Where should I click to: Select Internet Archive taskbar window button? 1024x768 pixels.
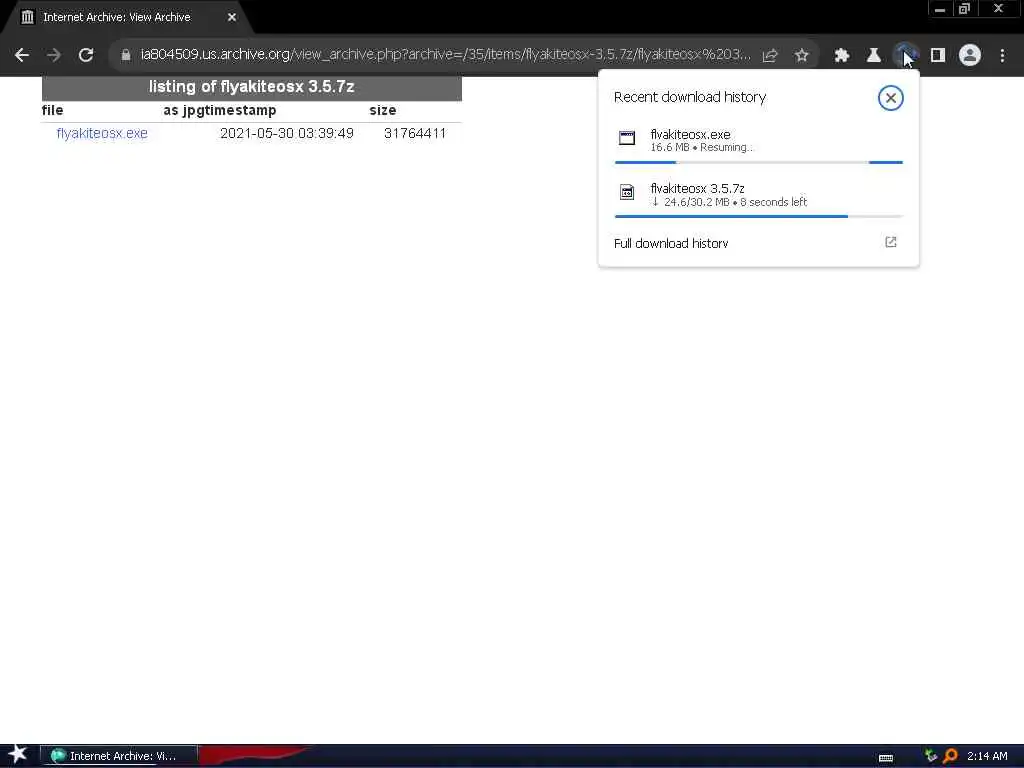119,756
